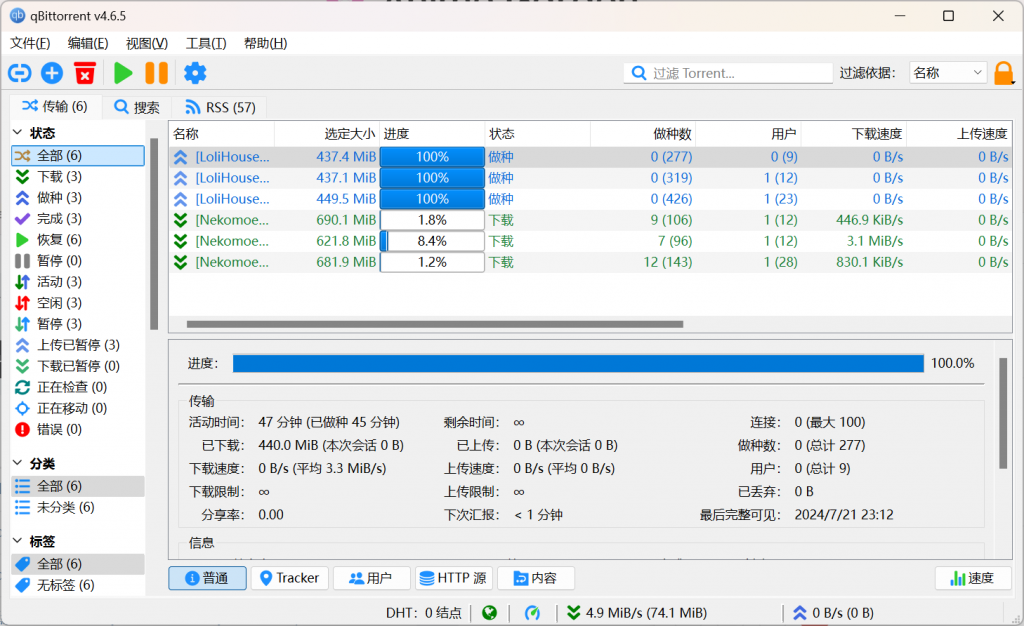1024x626 pixels.
Task: Filter by 暂停 (0) status
Action: point(78,260)
